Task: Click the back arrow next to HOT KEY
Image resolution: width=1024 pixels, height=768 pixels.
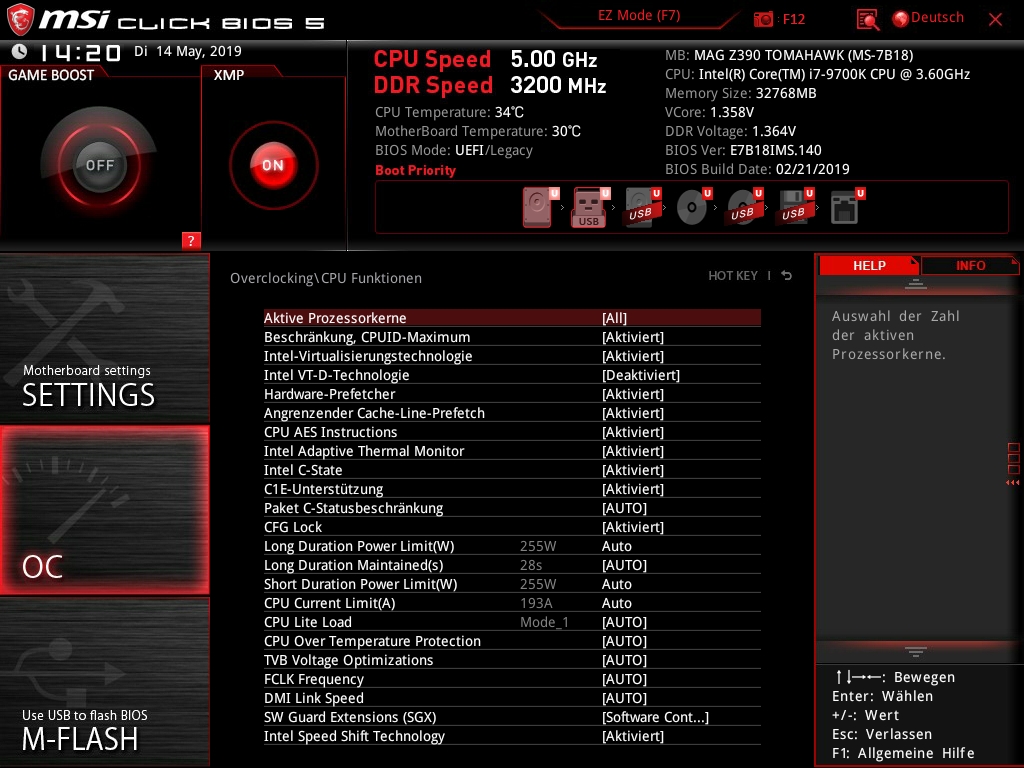Action: coord(787,276)
